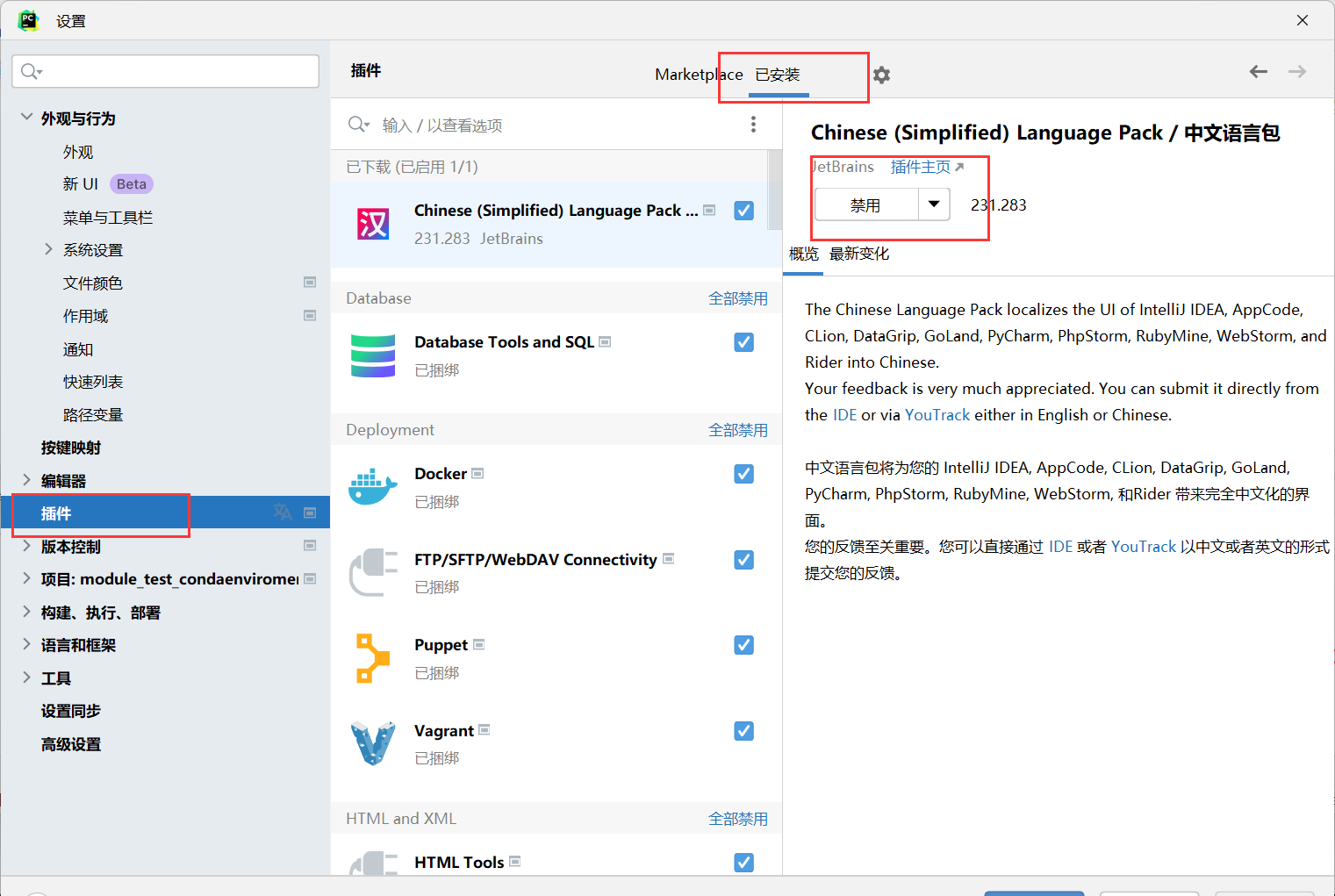This screenshot has width=1335, height=896.
Task: Click 全部禁用 for the Deployment group
Action: pyautogui.click(x=738, y=430)
